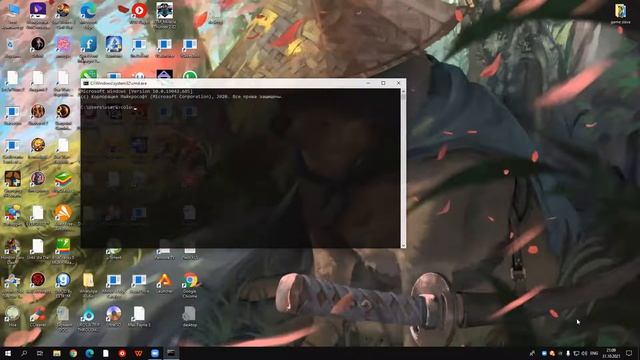
Task: Minimize the cmd.exe window
Action: pos(368,83)
